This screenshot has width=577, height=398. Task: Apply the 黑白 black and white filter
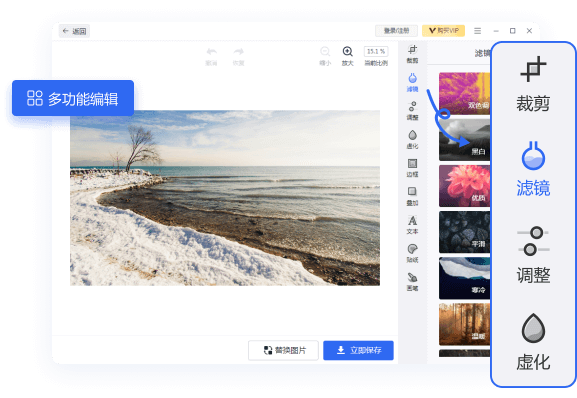coord(464,140)
